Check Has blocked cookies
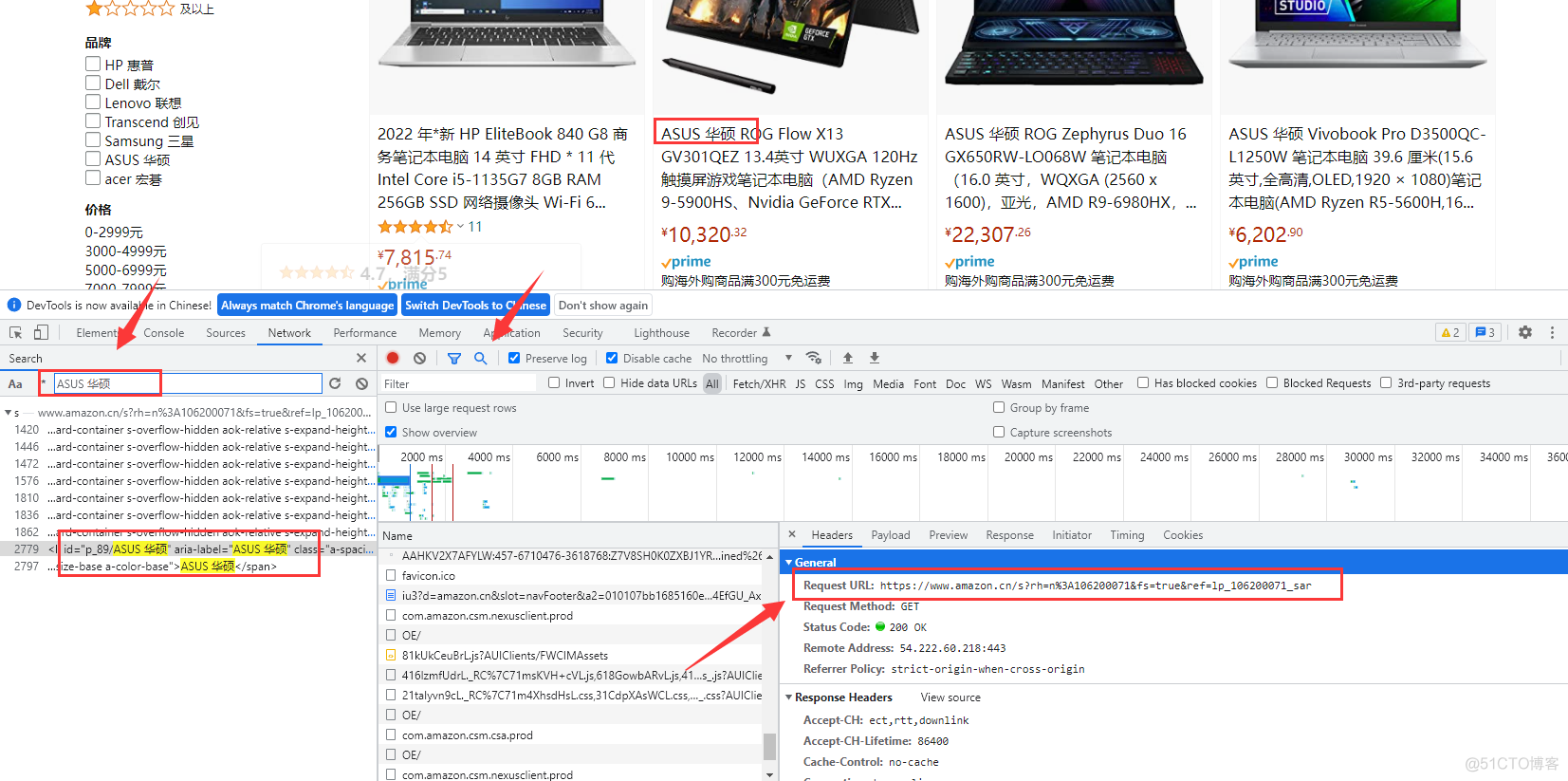The image size is (1568, 781). pos(1143,382)
